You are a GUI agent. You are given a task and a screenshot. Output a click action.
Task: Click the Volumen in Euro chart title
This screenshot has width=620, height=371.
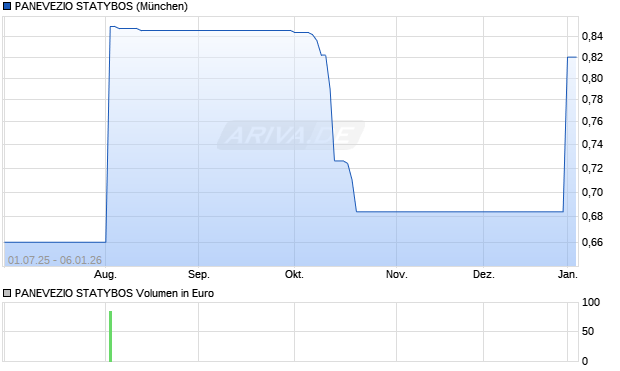point(114,293)
